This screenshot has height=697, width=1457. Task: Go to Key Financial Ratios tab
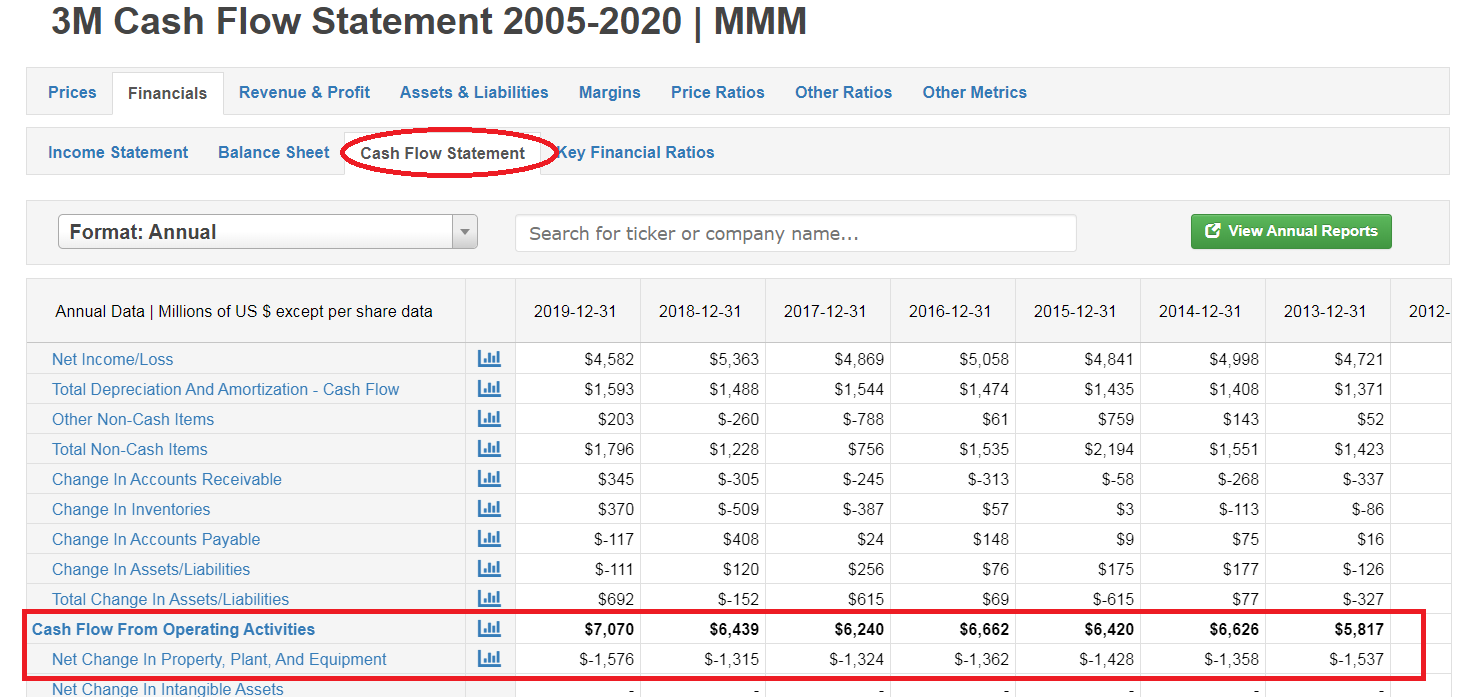pos(636,152)
